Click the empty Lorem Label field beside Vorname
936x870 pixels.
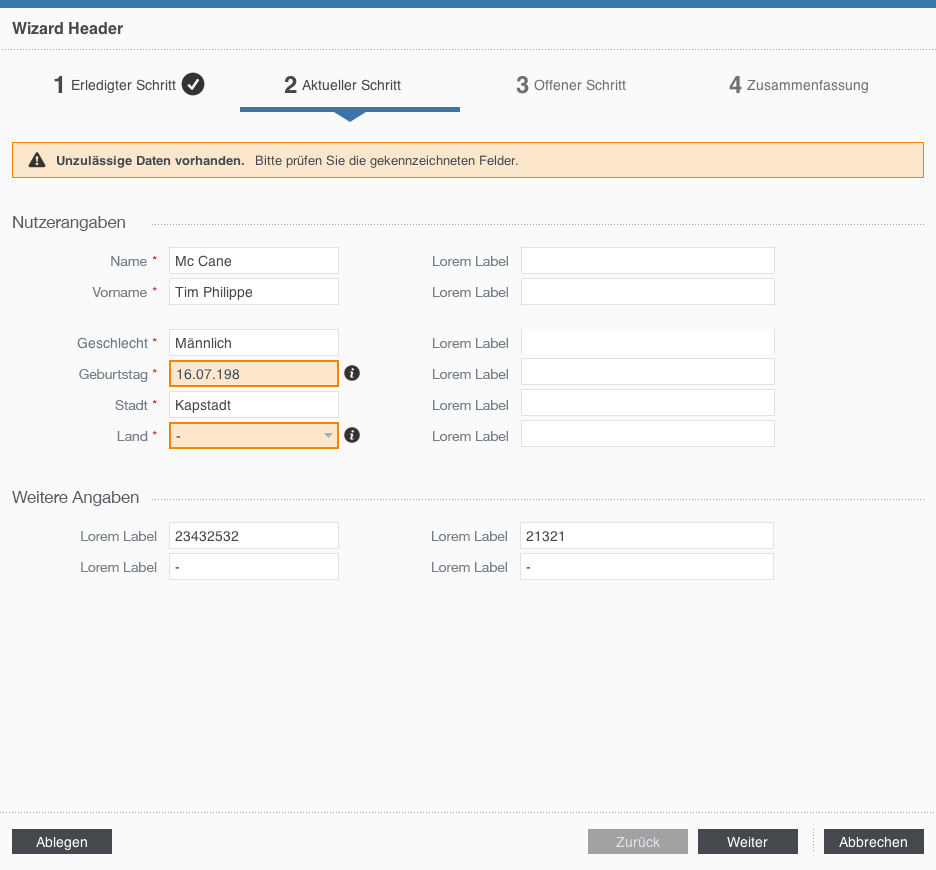point(648,292)
